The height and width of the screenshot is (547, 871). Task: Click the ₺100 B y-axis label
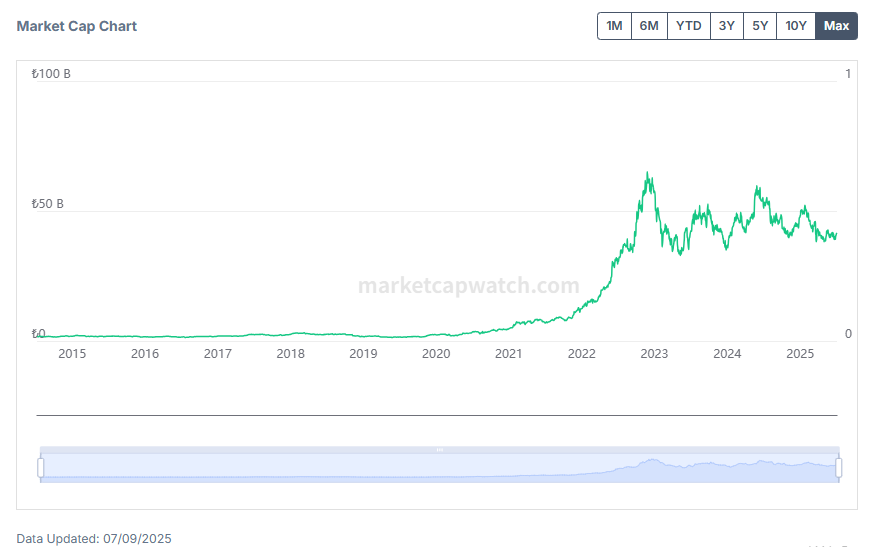pos(51,74)
